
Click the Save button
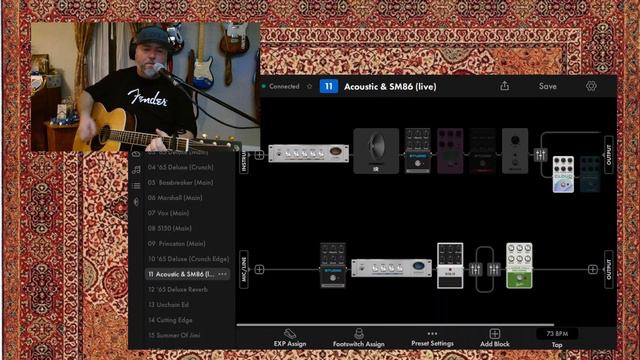547,87
